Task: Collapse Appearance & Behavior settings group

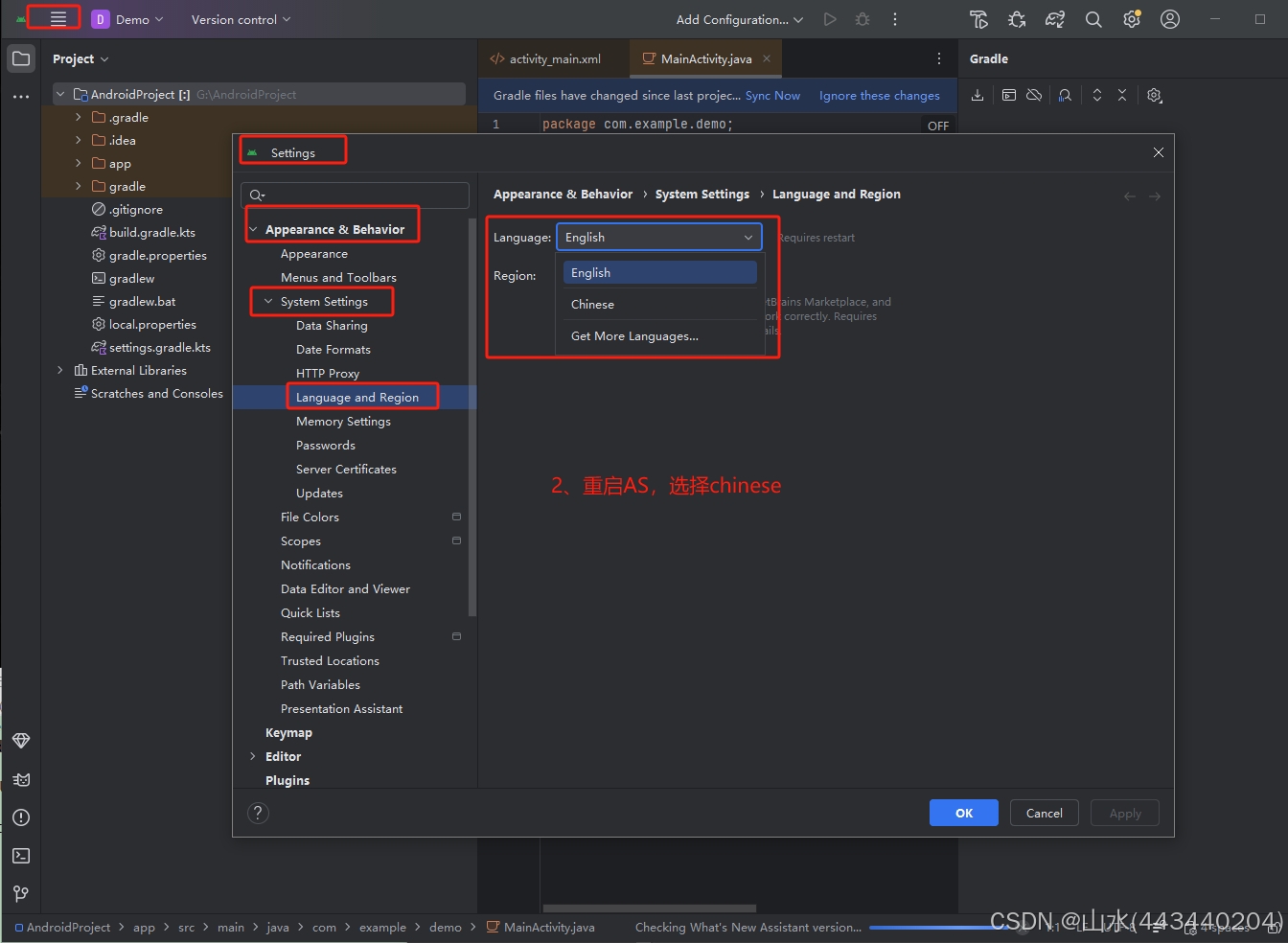Action: [x=253, y=229]
